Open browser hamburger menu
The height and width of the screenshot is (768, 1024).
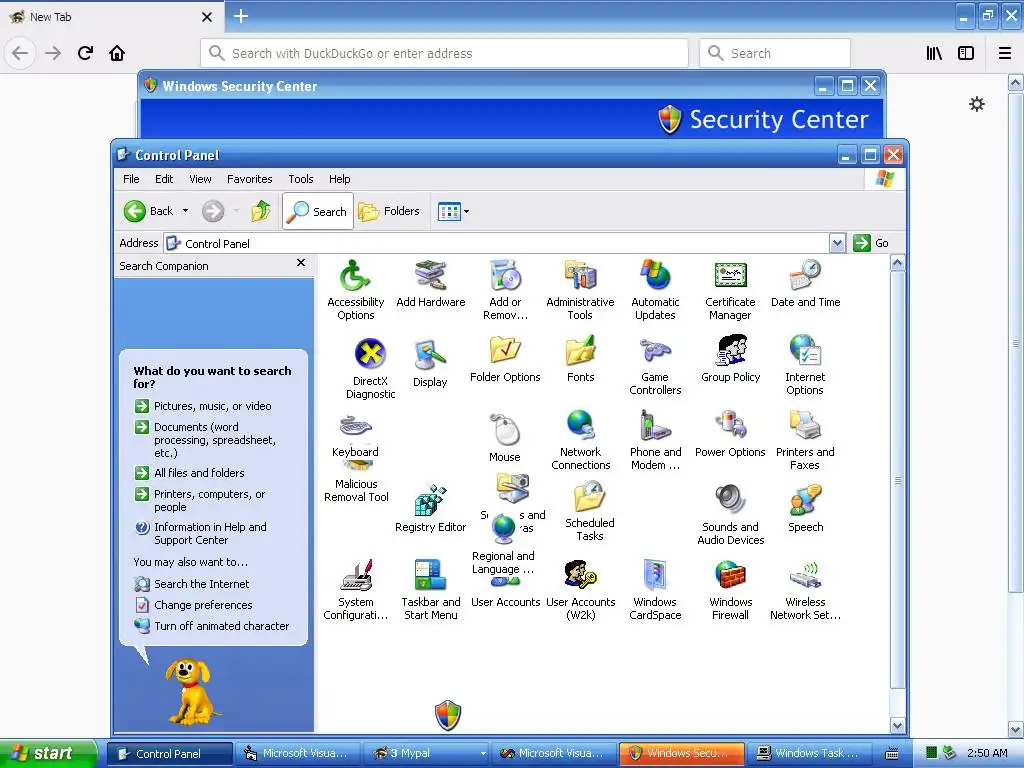(x=1004, y=54)
